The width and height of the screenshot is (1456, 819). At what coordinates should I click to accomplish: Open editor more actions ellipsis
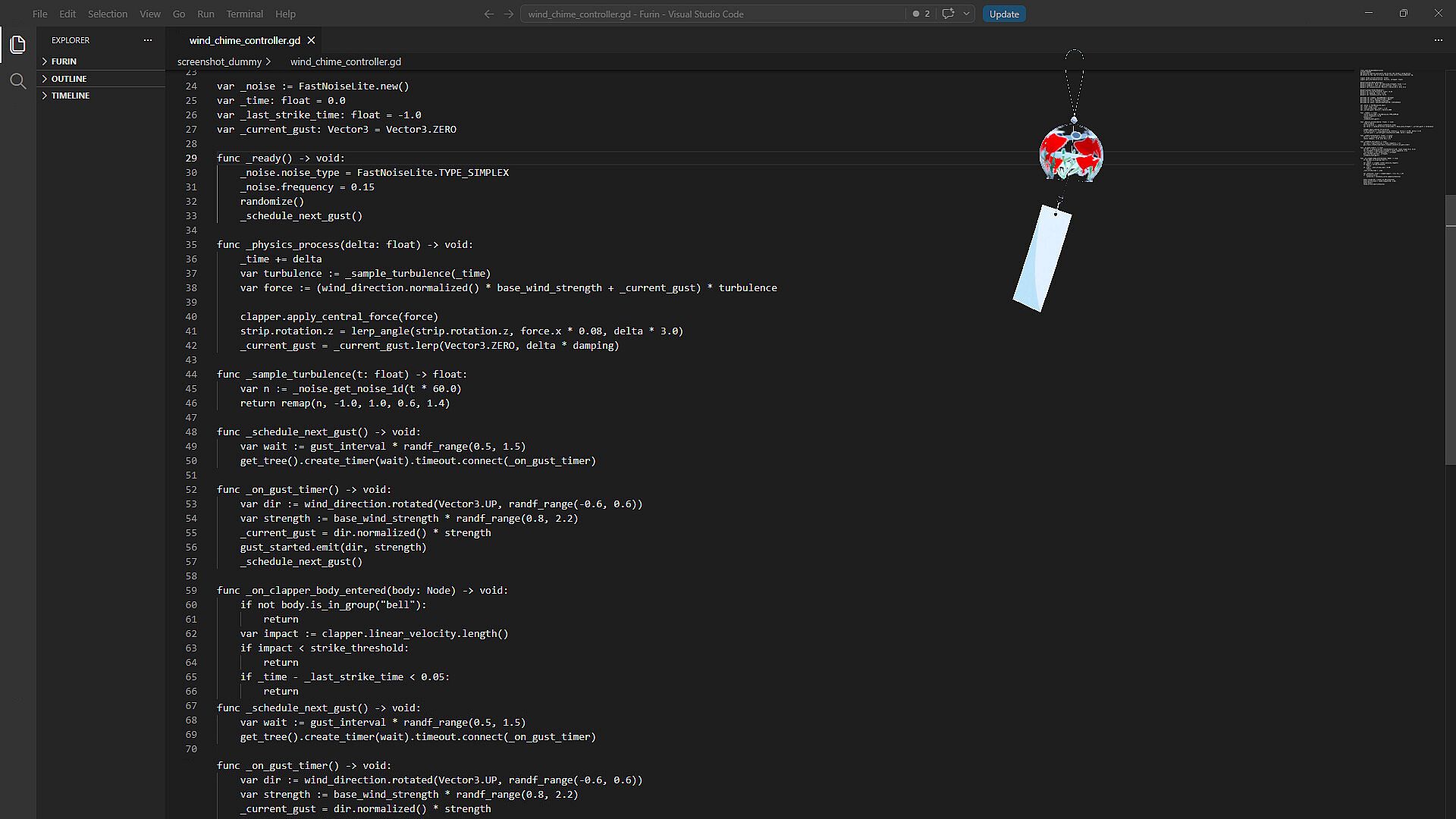(x=1439, y=40)
